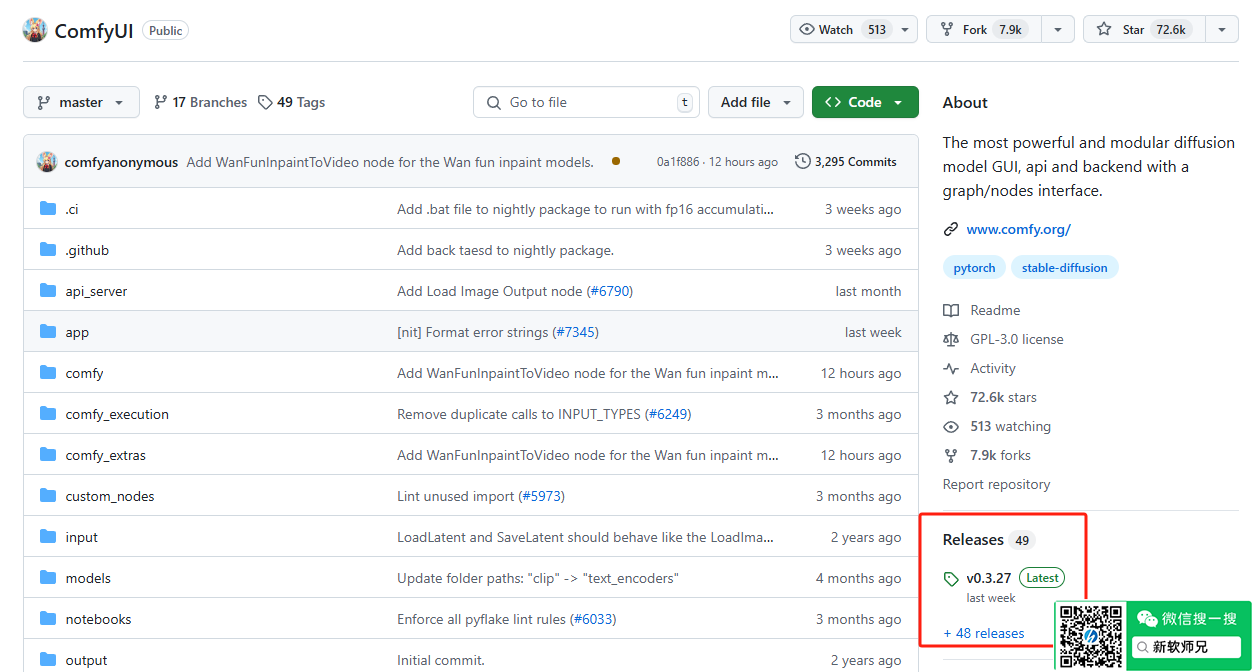
Task: Click the ComfyUI repository avatar icon
Action: point(35,30)
